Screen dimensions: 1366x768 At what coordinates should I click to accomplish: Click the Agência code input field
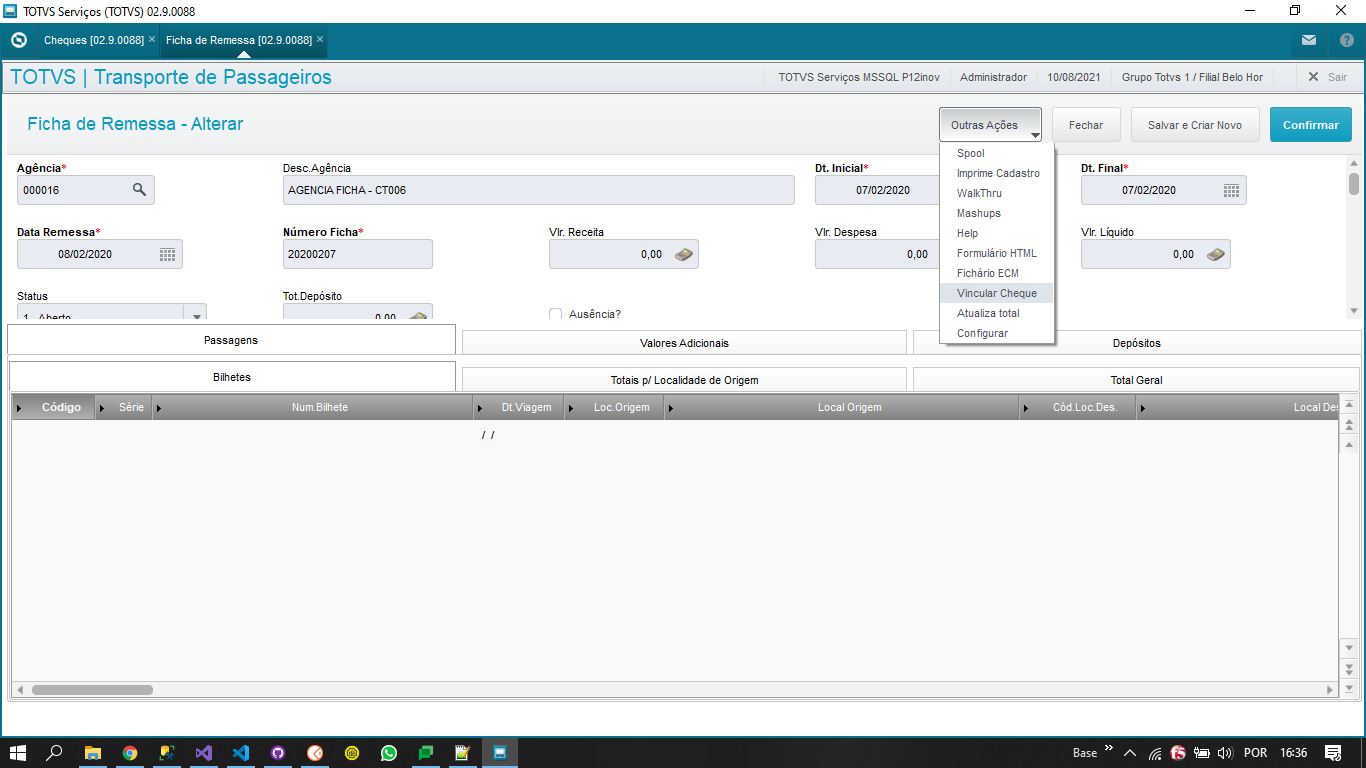(86, 190)
